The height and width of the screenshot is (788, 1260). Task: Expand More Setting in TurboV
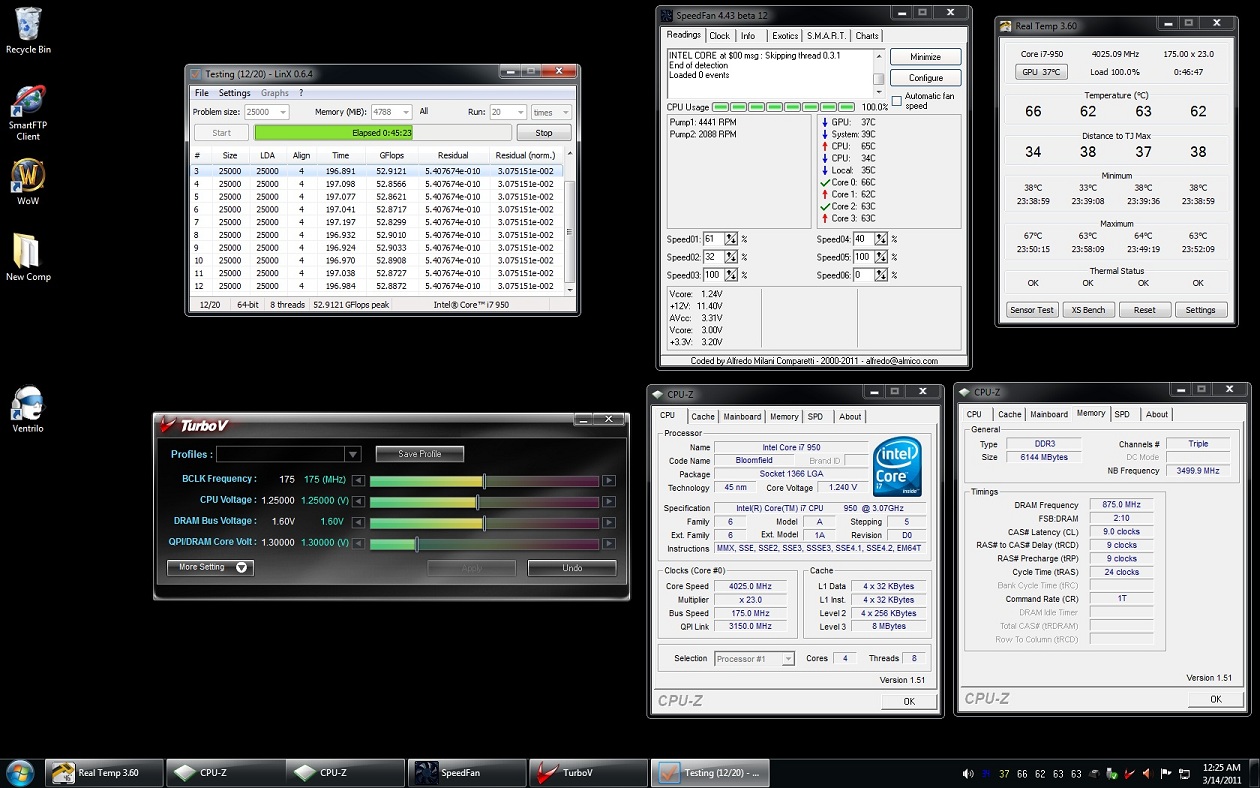point(210,567)
